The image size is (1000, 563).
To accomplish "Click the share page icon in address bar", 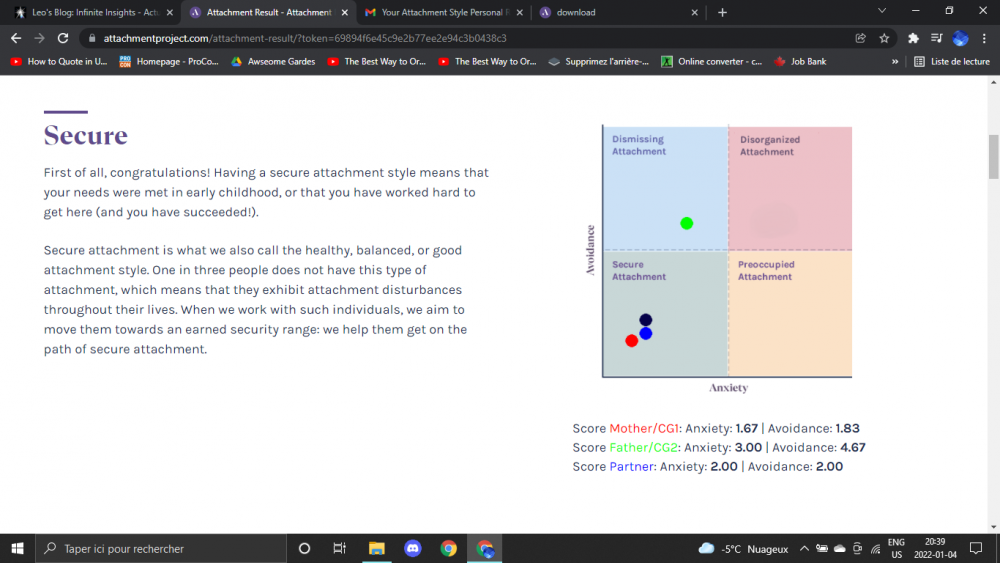I will 860,38.
